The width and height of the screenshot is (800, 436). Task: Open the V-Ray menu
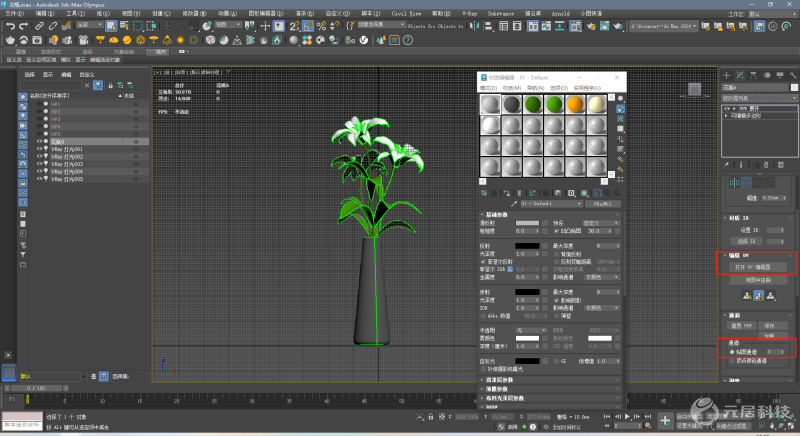(x=469, y=14)
